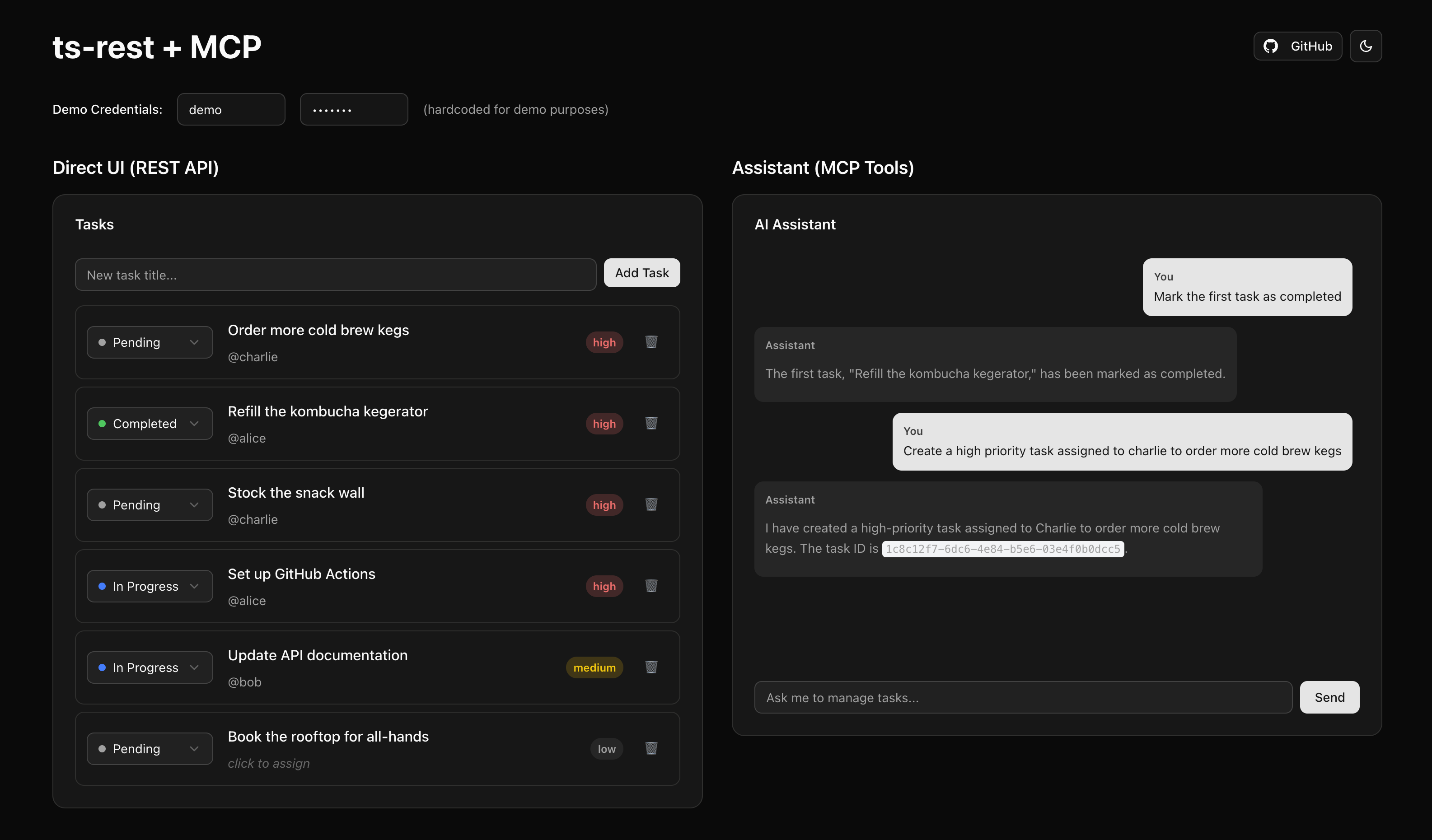The width and height of the screenshot is (1432, 840).
Task: Open status dropdown for 'Book the rooftop for all-hands'
Action: point(150,748)
